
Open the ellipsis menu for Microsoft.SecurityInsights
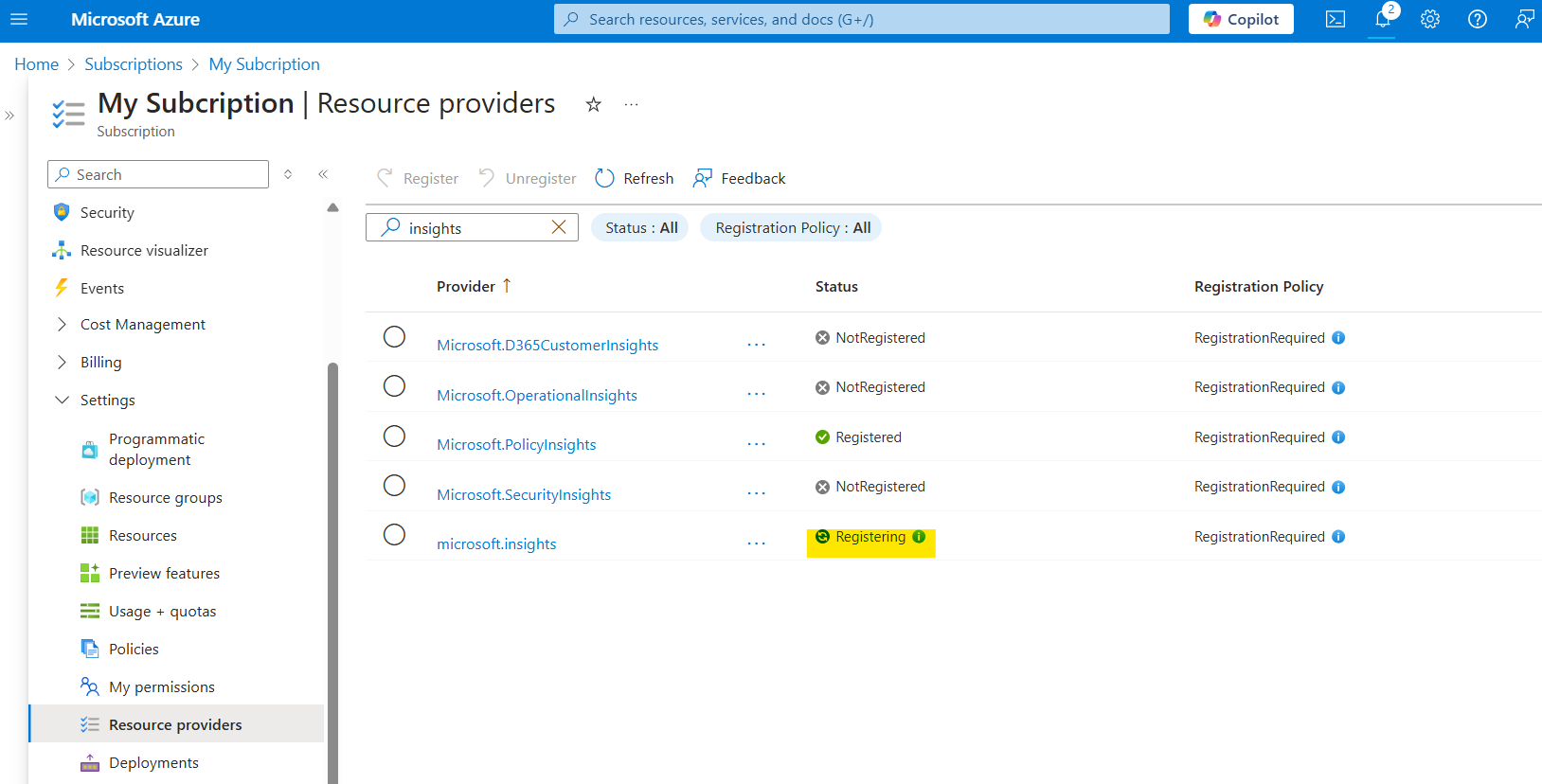coord(756,493)
